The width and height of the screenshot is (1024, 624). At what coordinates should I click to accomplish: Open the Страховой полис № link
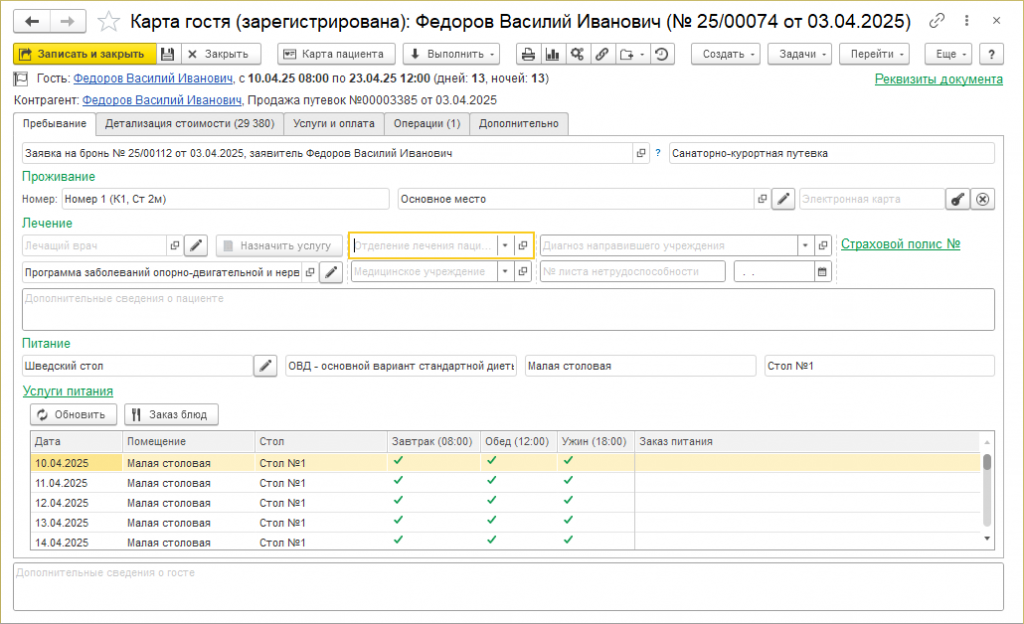[x=900, y=244]
